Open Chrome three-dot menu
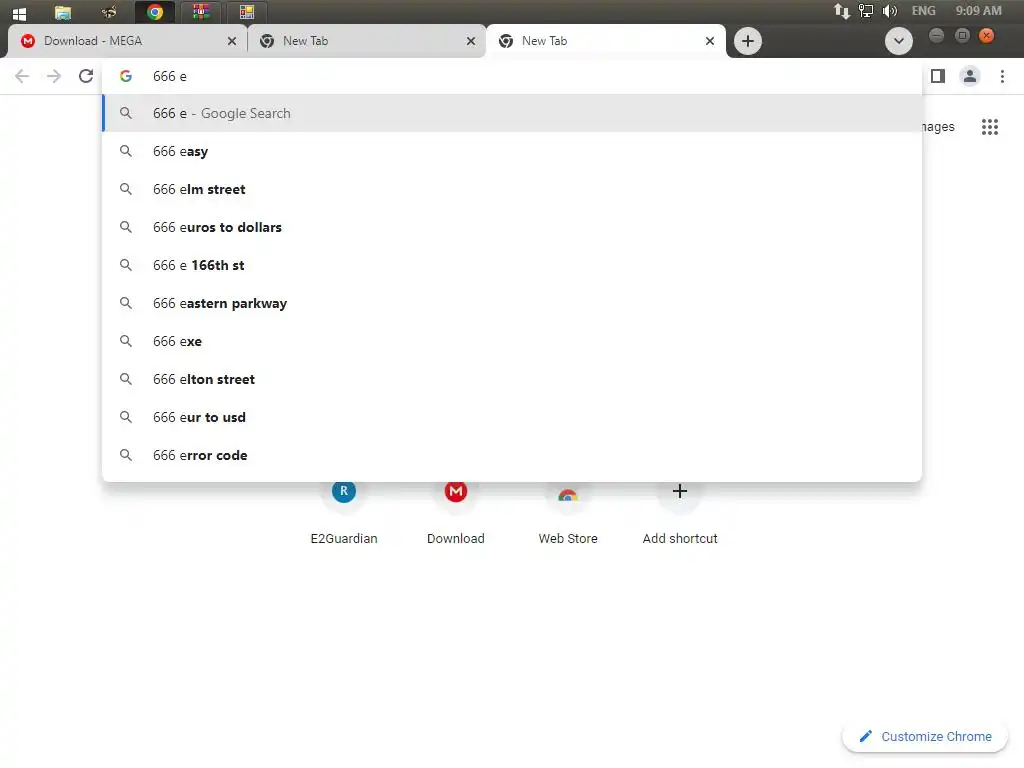 click(x=1002, y=76)
